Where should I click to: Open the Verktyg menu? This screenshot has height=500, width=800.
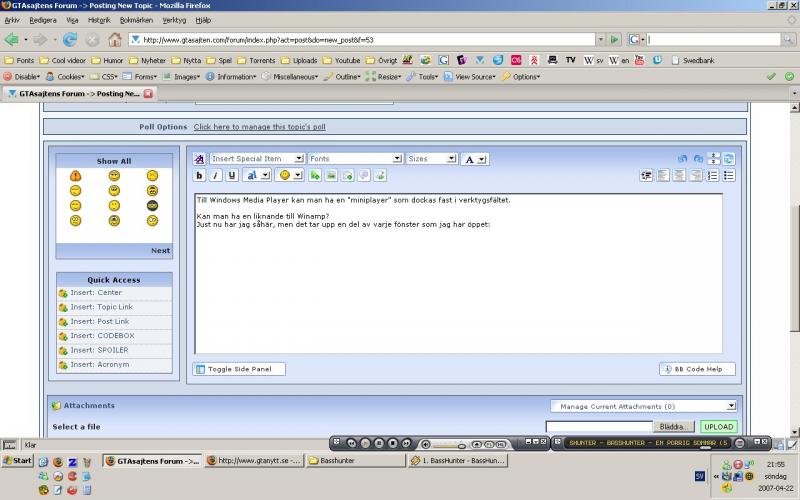[x=174, y=20]
